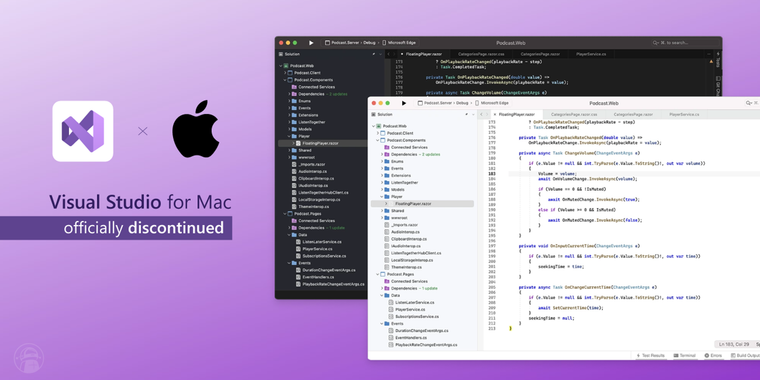Viewport: 760px width, 380px height.
Task: Collapse Podcast.Components project in light window
Action: [x=378, y=140]
